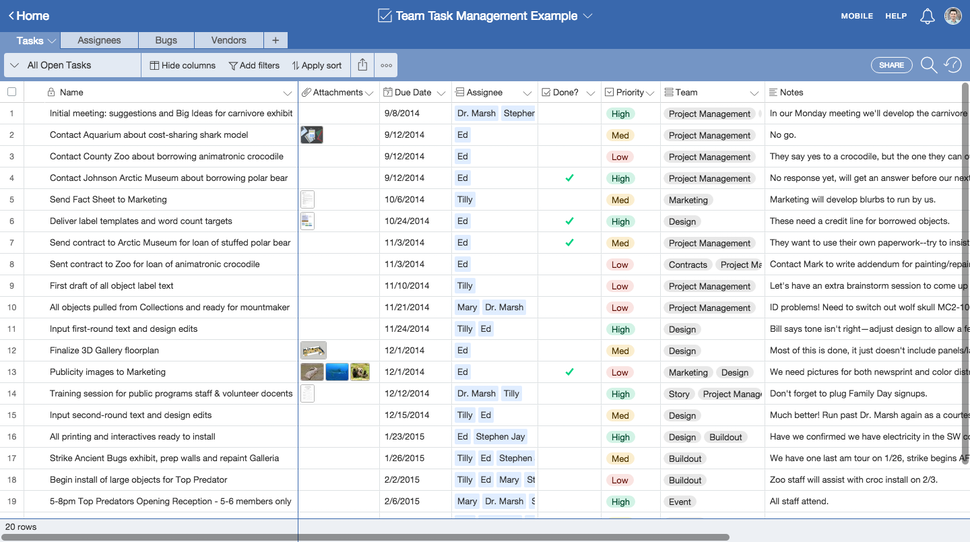Click Add filters
Screen dimensions: 970x542
[254, 65]
